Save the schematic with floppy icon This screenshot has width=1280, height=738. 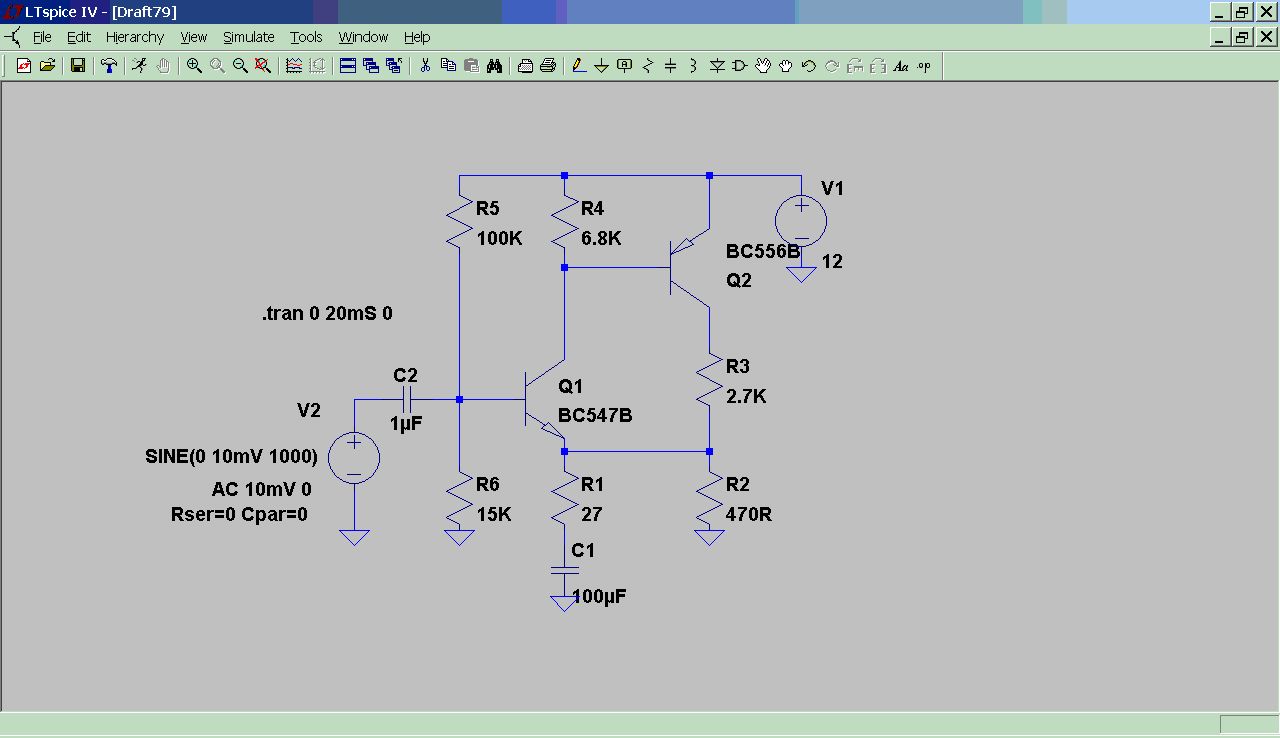77,66
